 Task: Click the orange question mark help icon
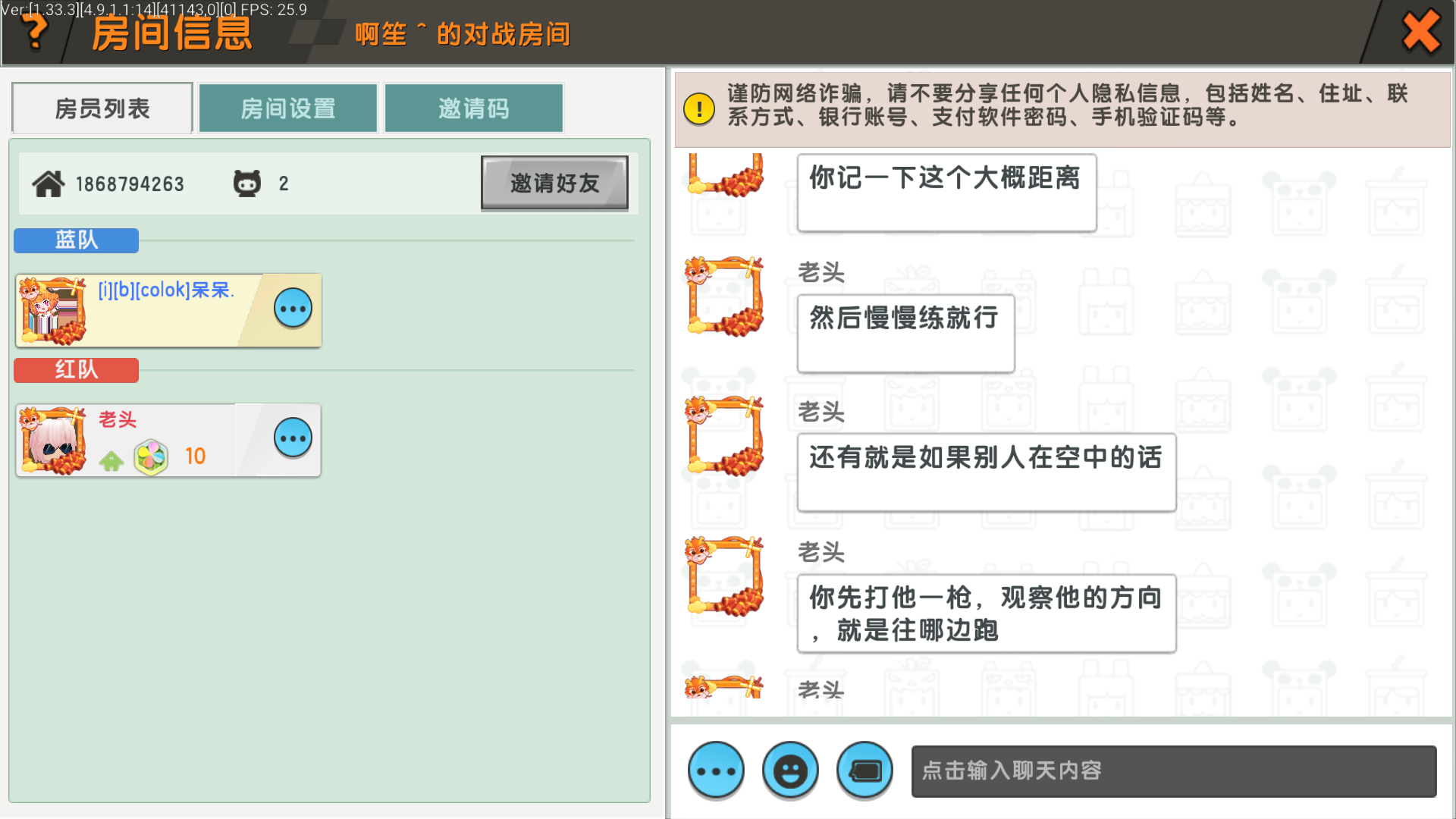coord(34,32)
